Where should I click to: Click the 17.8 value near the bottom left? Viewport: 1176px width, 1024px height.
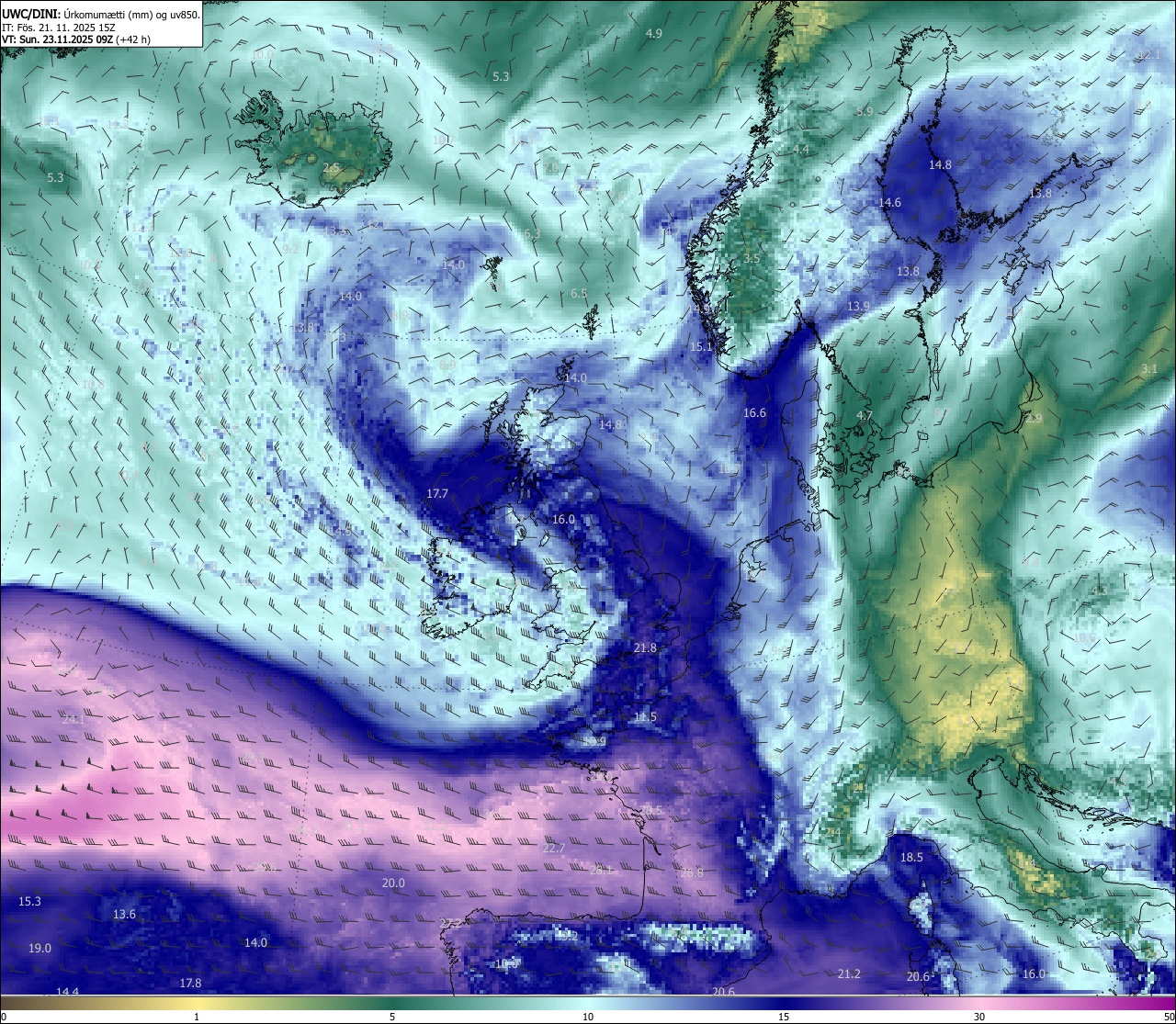(189, 984)
